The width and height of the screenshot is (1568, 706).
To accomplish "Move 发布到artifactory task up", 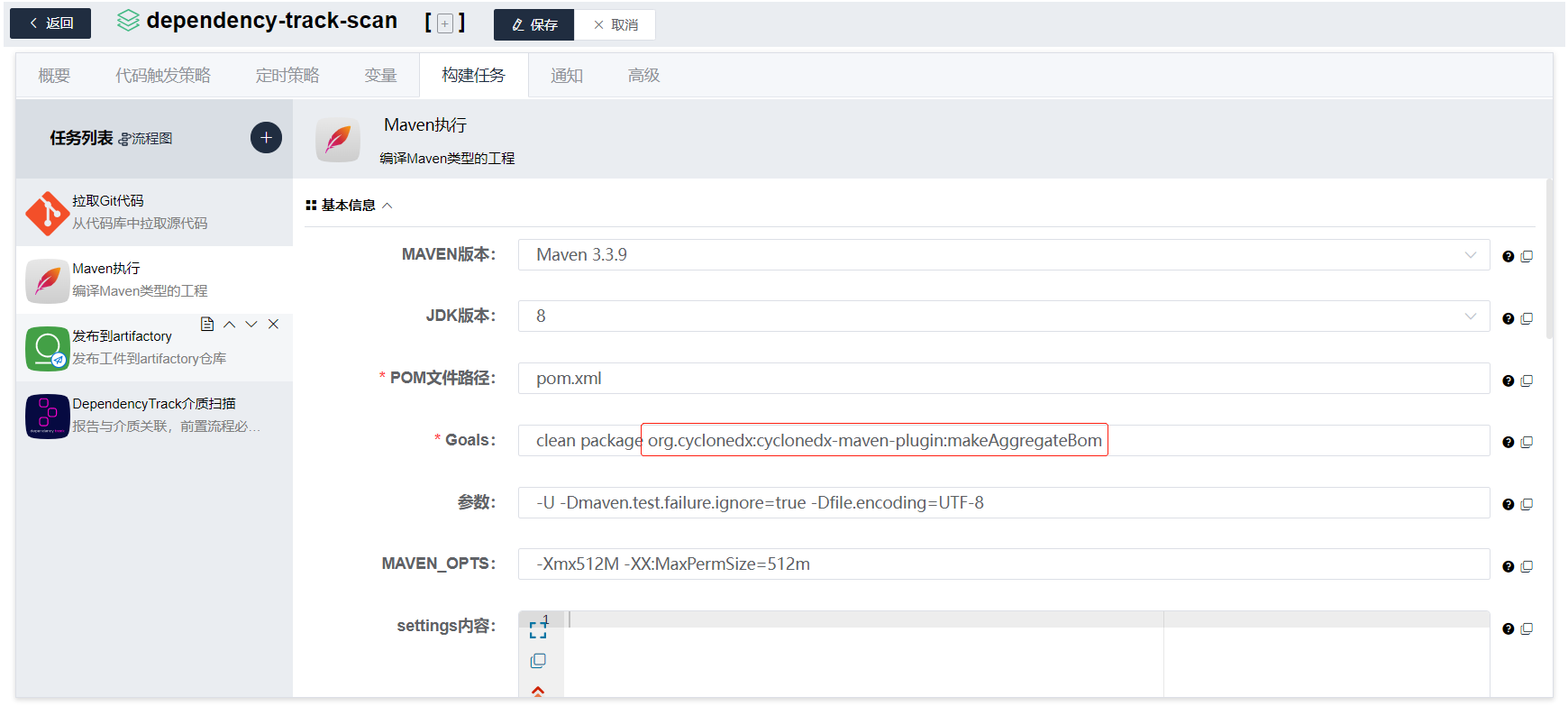I will coord(229,325).
